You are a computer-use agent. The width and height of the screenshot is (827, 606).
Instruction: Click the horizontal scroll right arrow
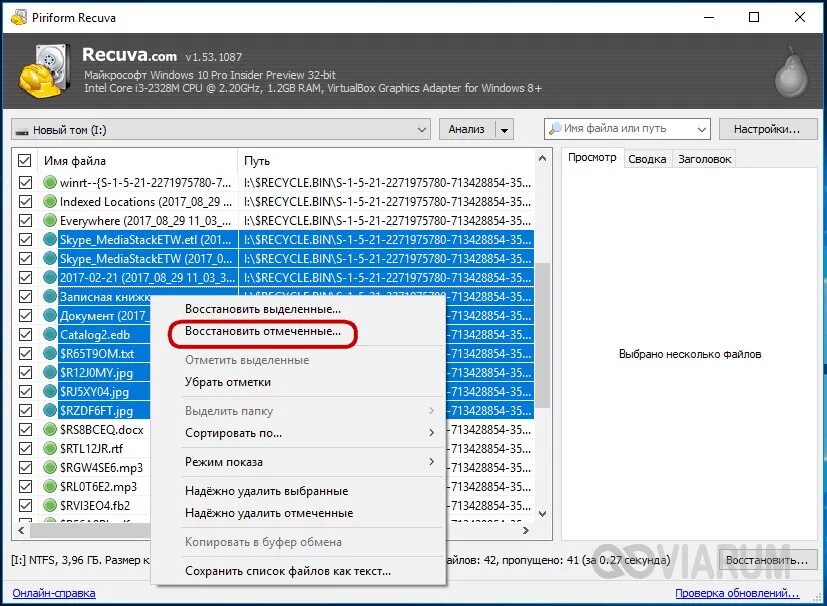tap(526, 531)
